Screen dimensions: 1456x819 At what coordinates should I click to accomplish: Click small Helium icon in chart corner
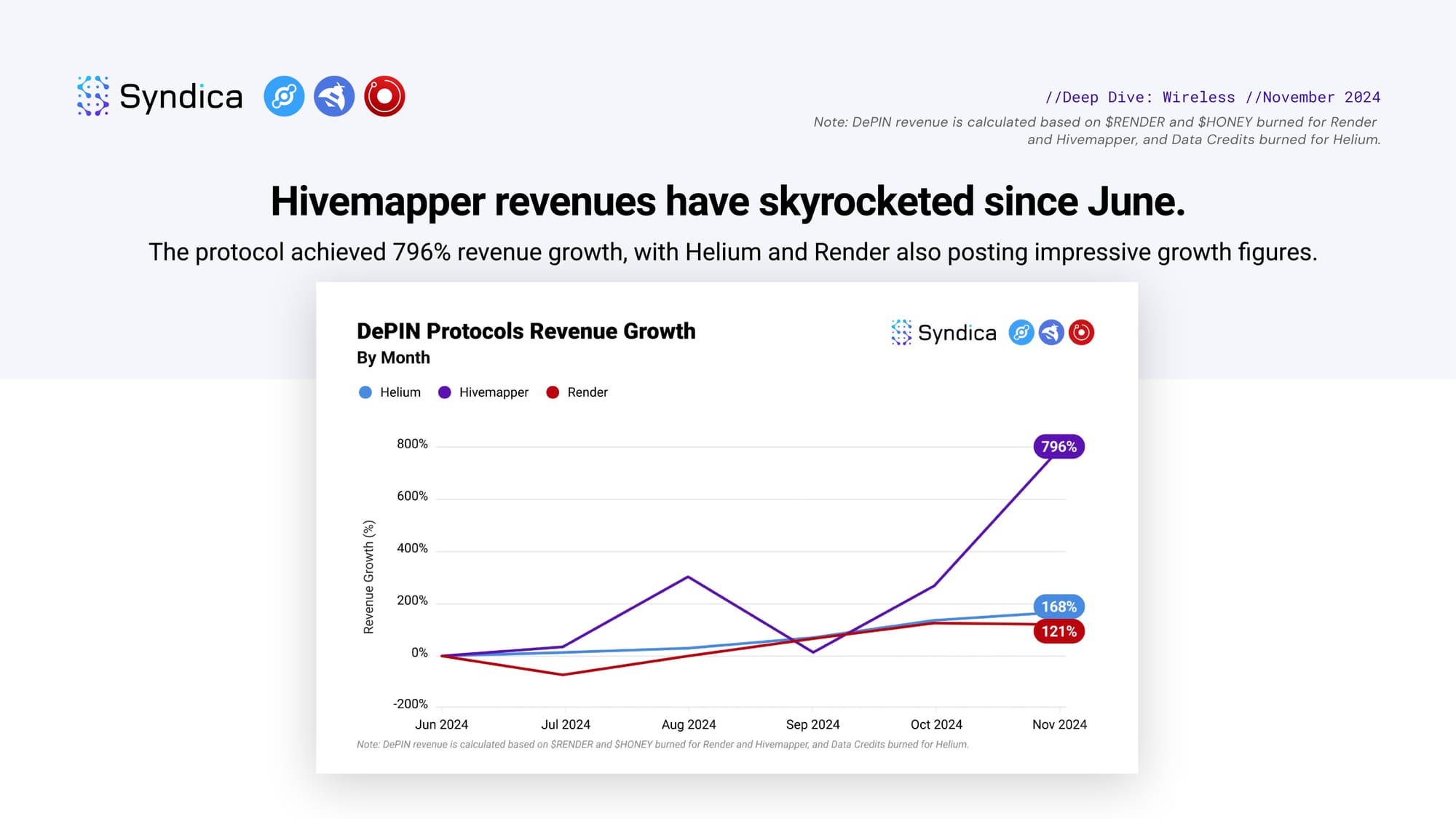coord(1021,333)
